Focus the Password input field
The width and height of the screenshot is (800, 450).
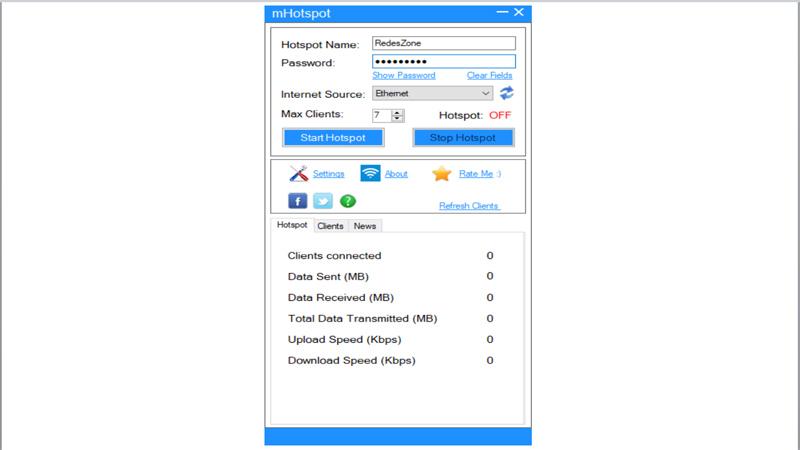pyautogui.click(x=444, y=62)
